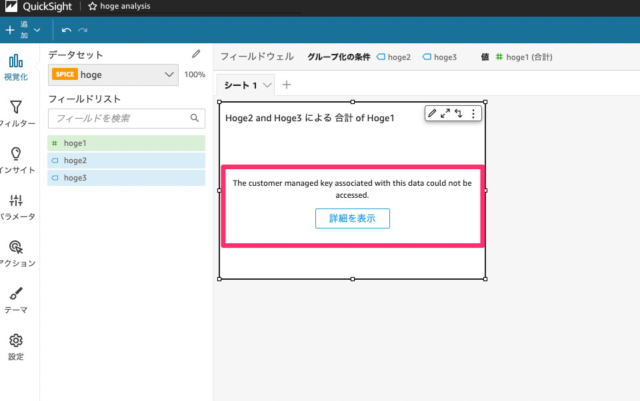Star the hoge analysis as favorite
The width and height of the screenshot is (640, 401).
93,6
